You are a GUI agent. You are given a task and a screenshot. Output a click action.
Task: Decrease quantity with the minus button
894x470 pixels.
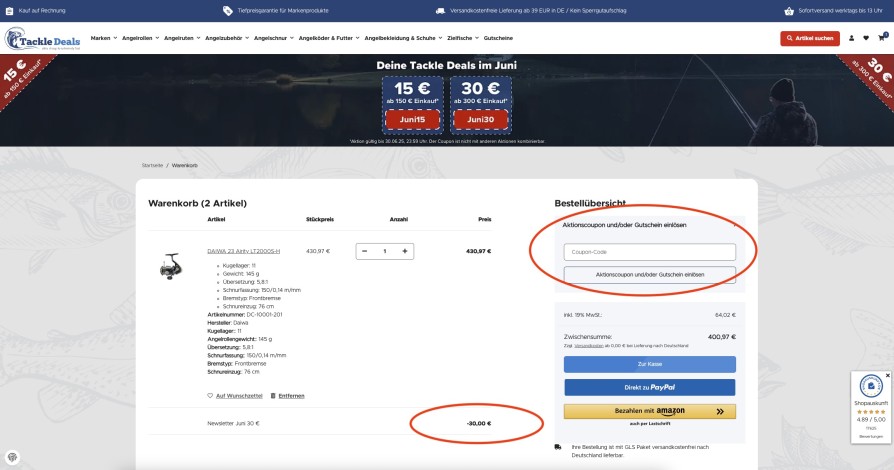click(x=364, y=251)
